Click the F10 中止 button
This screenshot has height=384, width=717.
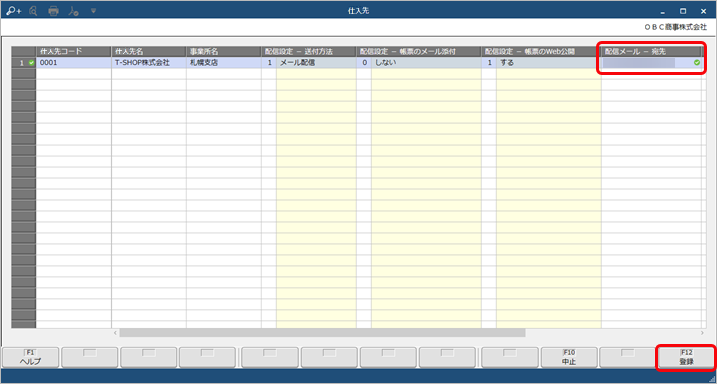[x=569, y=357]
